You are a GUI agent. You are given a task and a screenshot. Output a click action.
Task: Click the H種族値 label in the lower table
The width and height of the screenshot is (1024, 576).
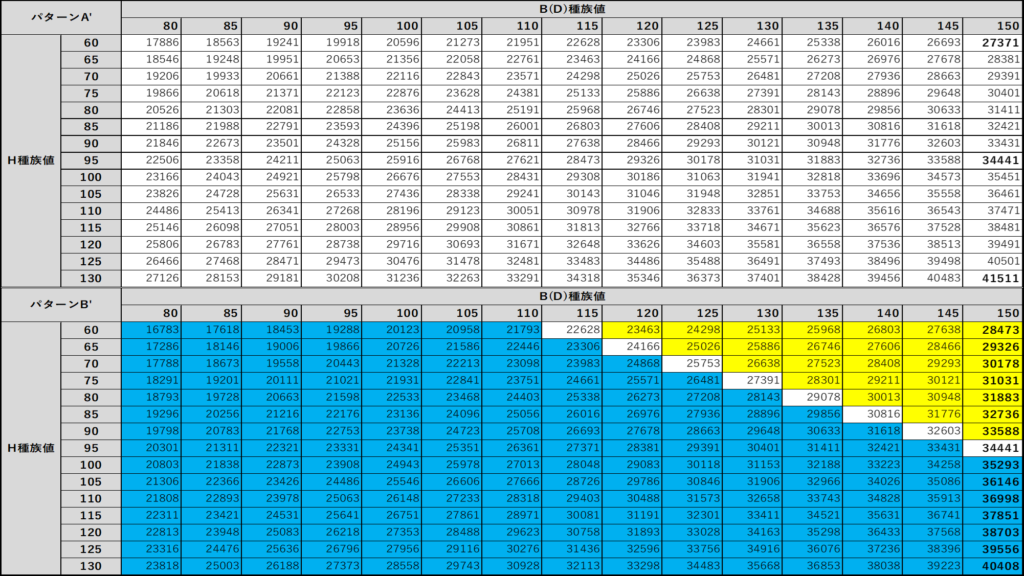point(30,447)
